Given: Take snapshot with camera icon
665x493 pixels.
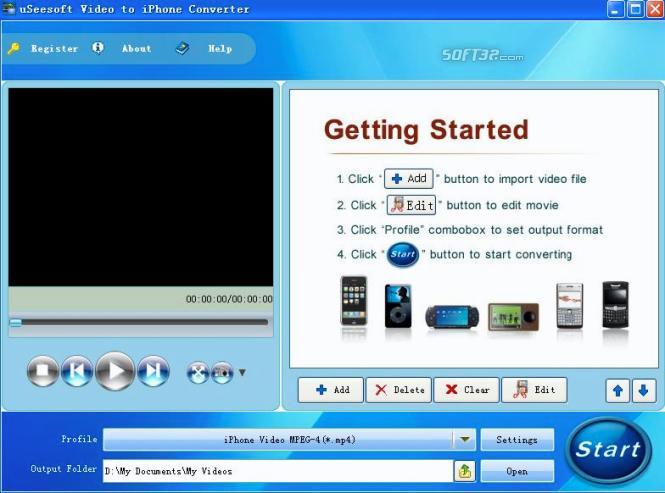Looking at the screenshot, I should coord(222,373).
